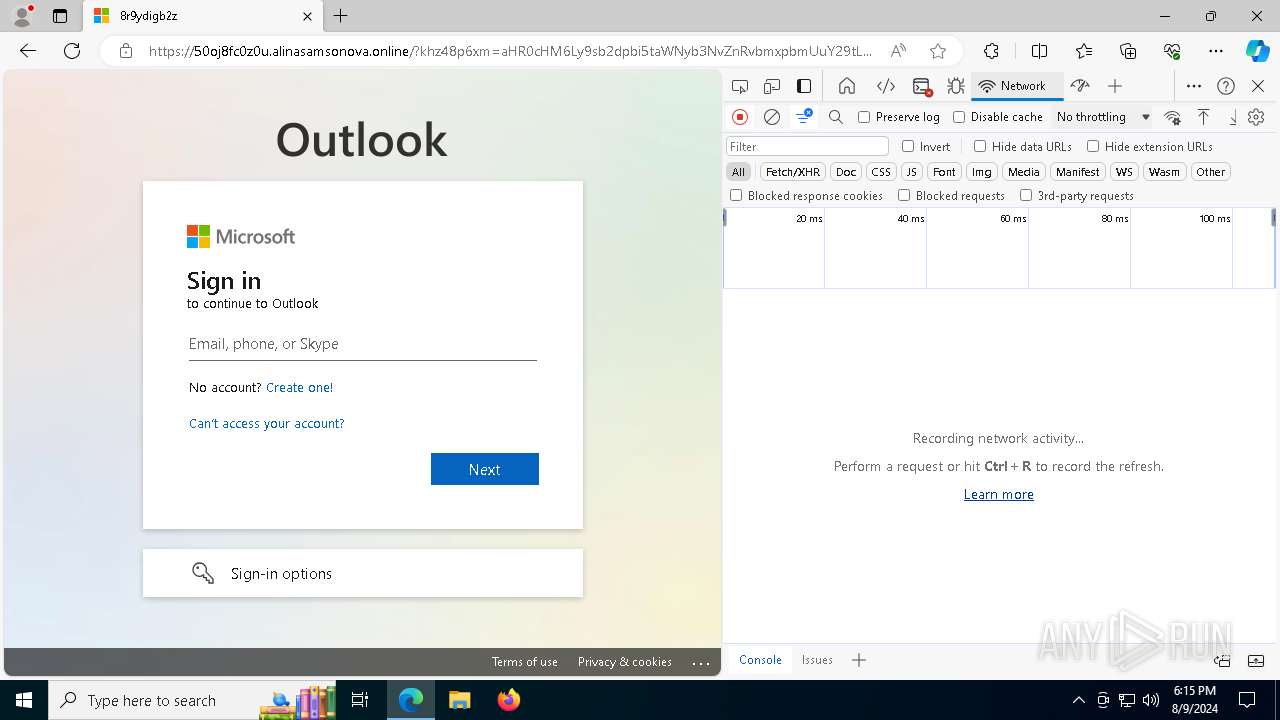Open Terms of use footer link

pyautogui.click(x=525, y=662)
